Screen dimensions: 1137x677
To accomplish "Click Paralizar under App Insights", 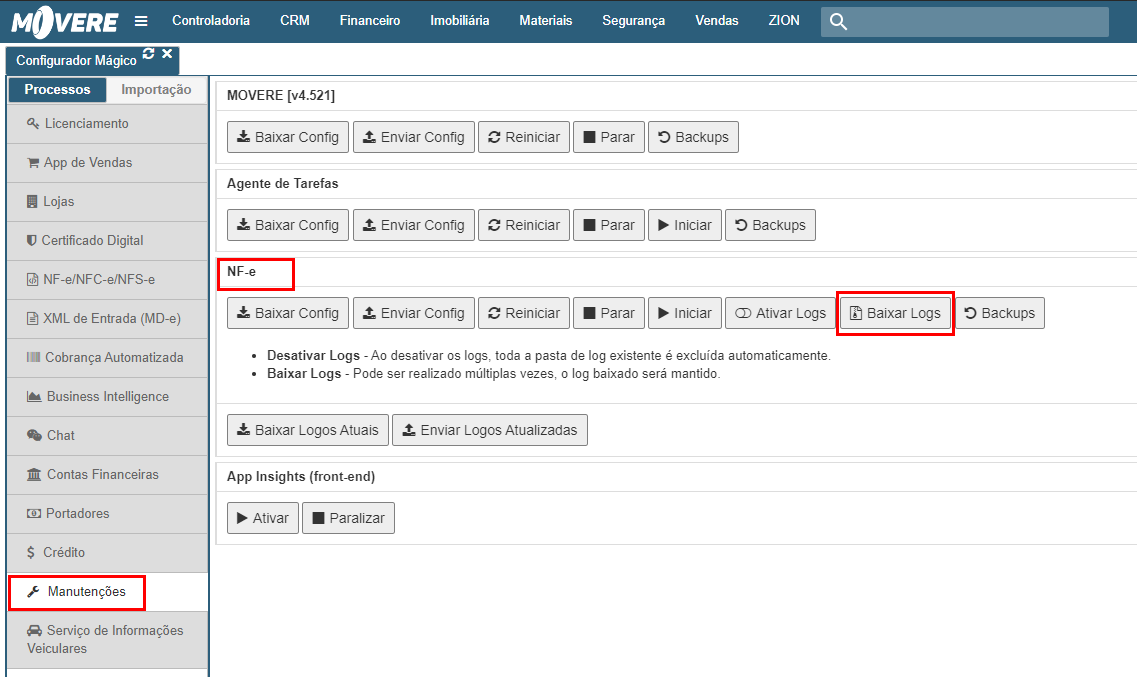I will (x=349, y=518).
